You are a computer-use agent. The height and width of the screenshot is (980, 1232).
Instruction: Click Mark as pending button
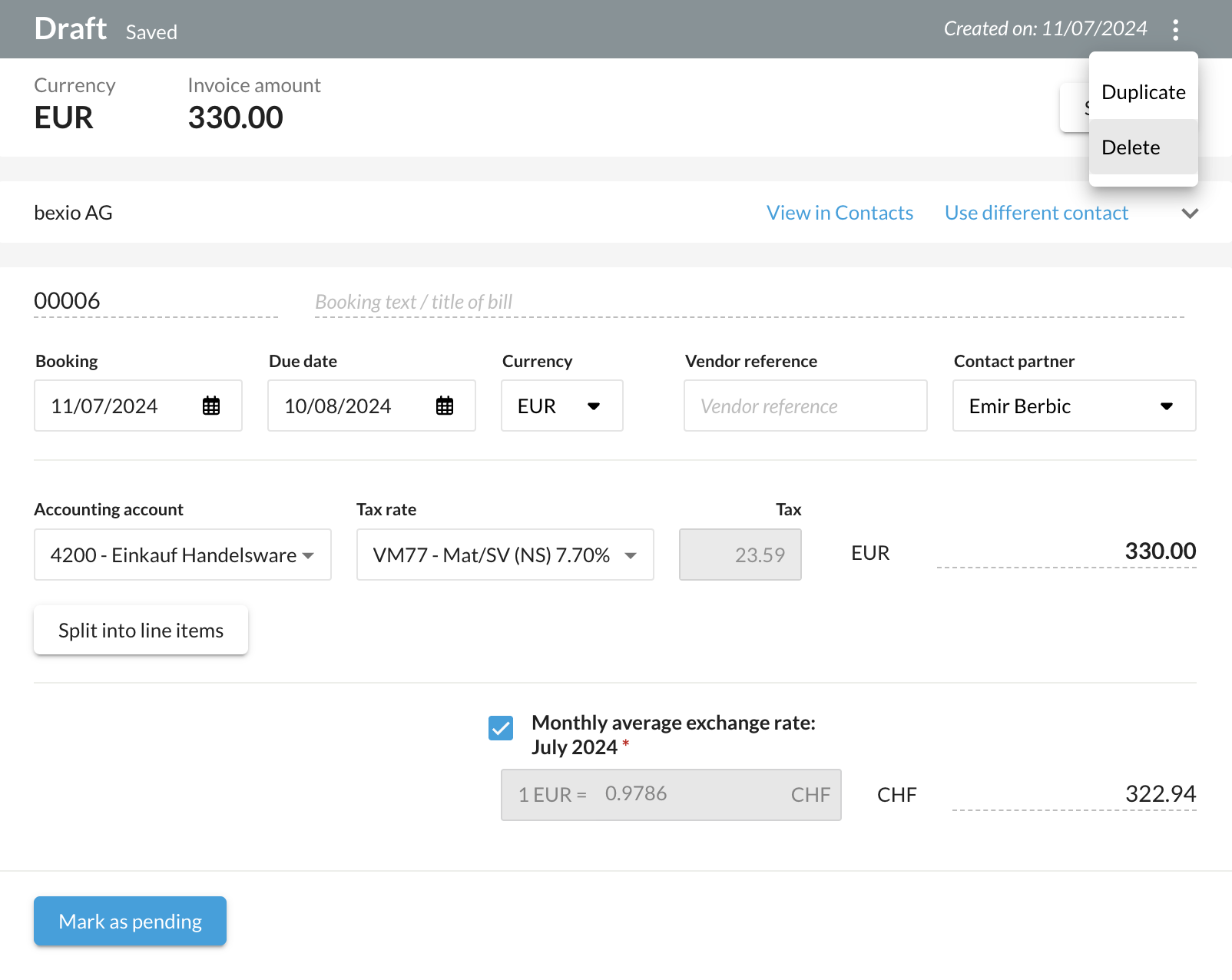point(130,921)
